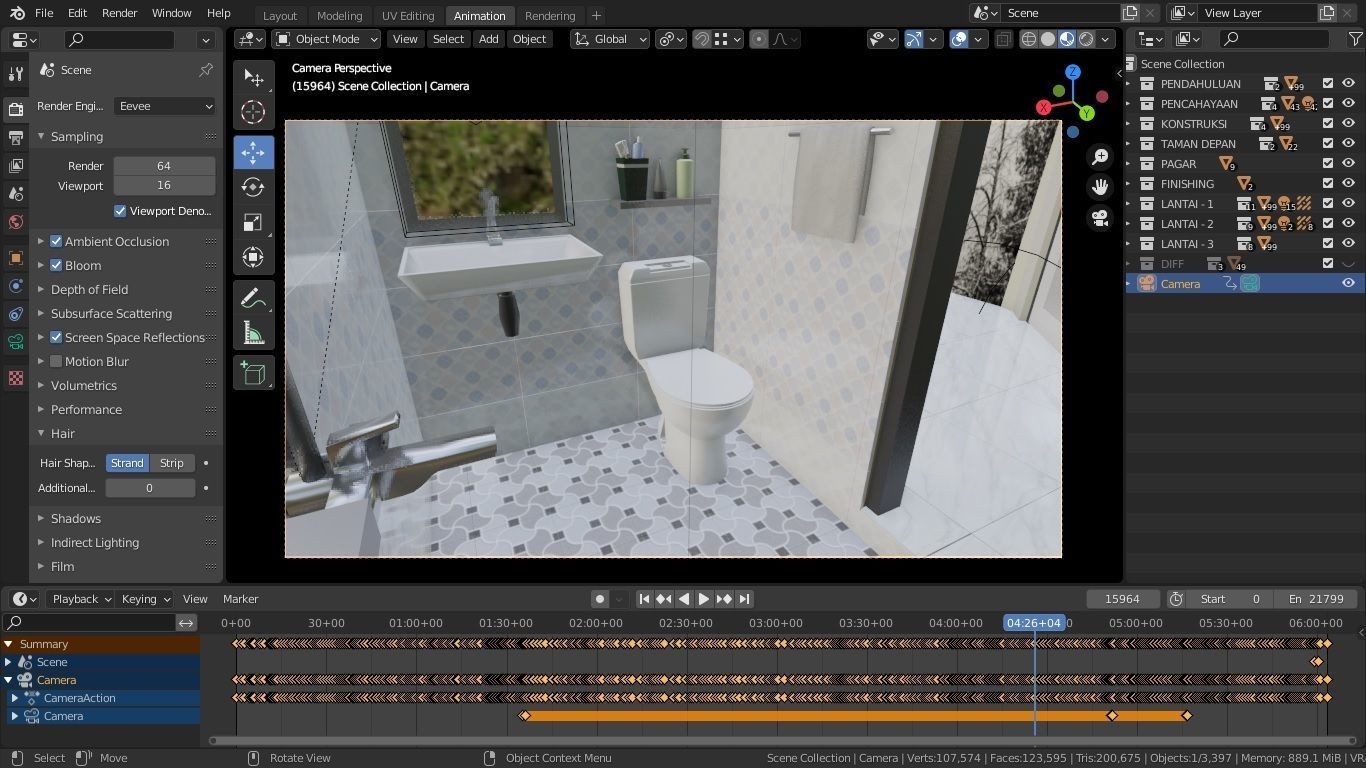Open the Output properties tab icon
This screenshot has height=768, width=1366.
click(15, 138)
